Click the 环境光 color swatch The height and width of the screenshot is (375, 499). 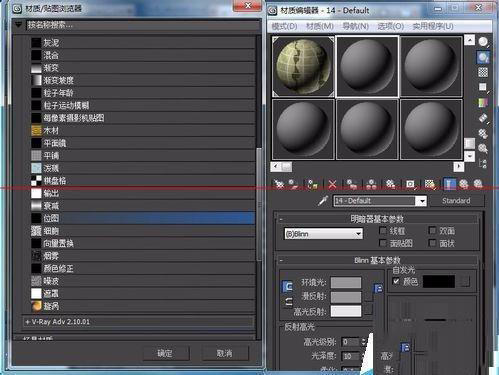[346, 282]
